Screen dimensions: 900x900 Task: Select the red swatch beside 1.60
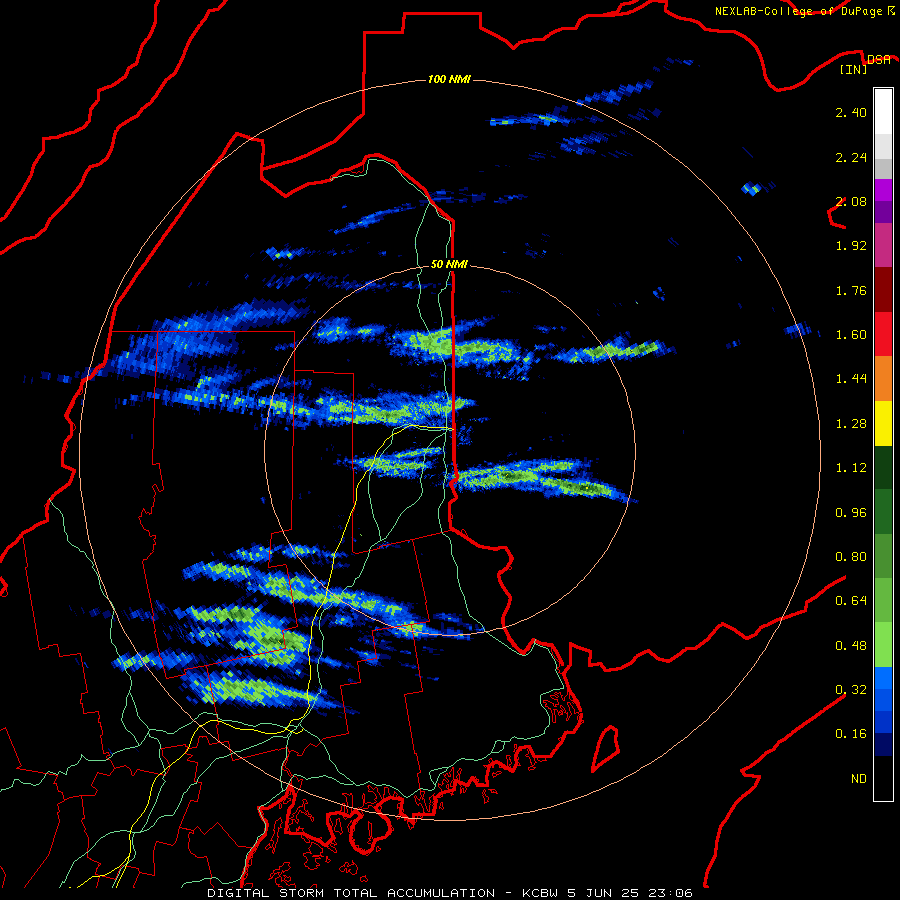coord(883,334)
